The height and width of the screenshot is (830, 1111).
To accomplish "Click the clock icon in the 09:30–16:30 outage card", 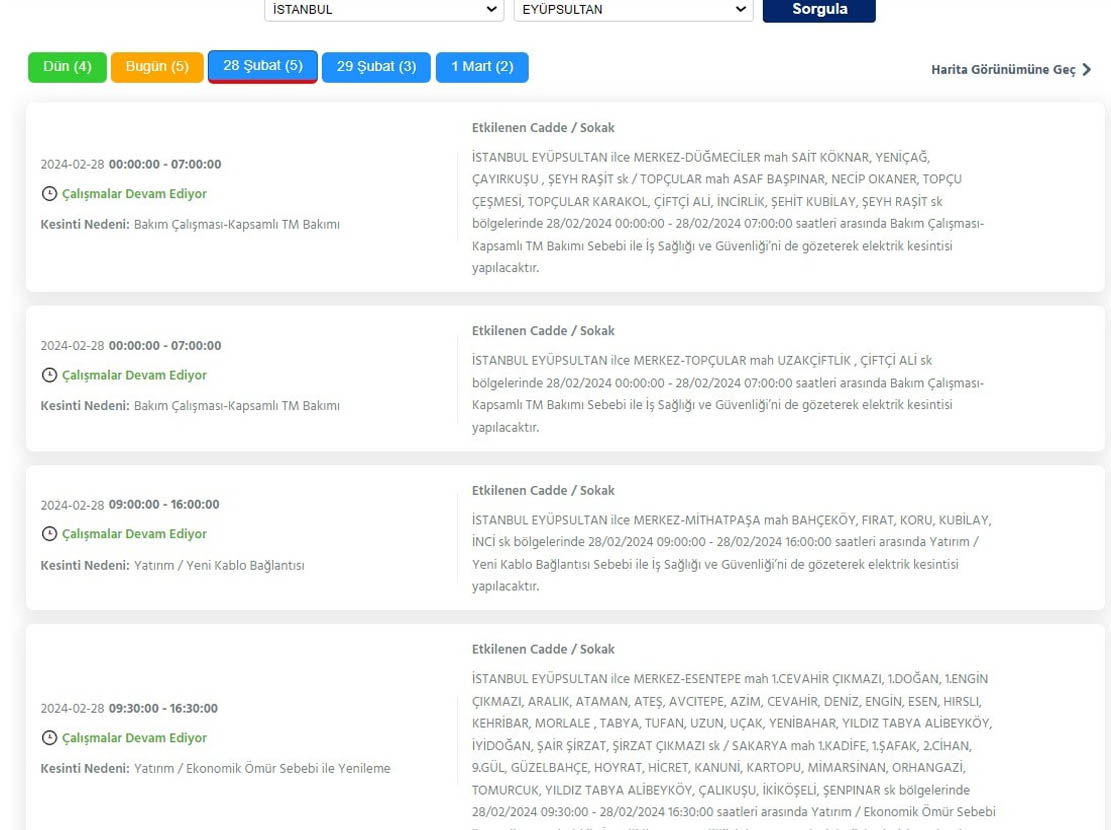I will point(49,738).
